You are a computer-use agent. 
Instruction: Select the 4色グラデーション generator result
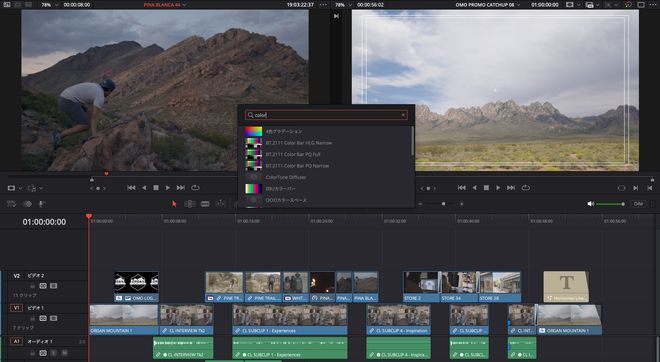(x=326, y=131)
